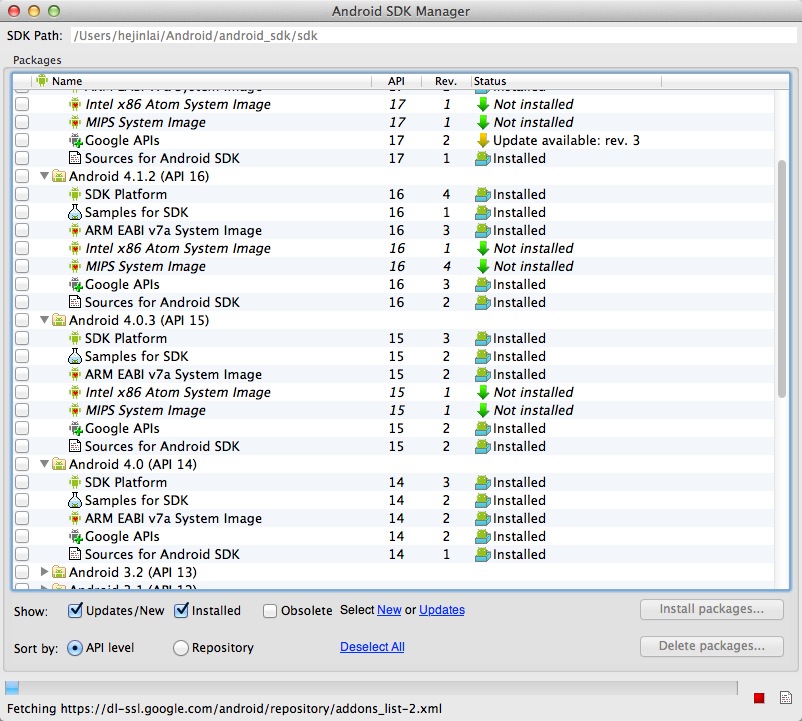
Task: Click the yellow update arrow for Google APIs 17
Action: point(482,140)
